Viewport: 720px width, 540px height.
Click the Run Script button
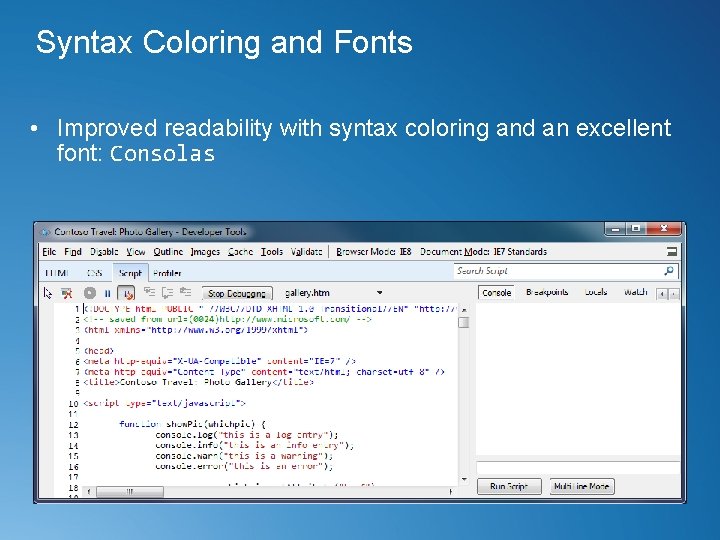(x=509, y=486)
